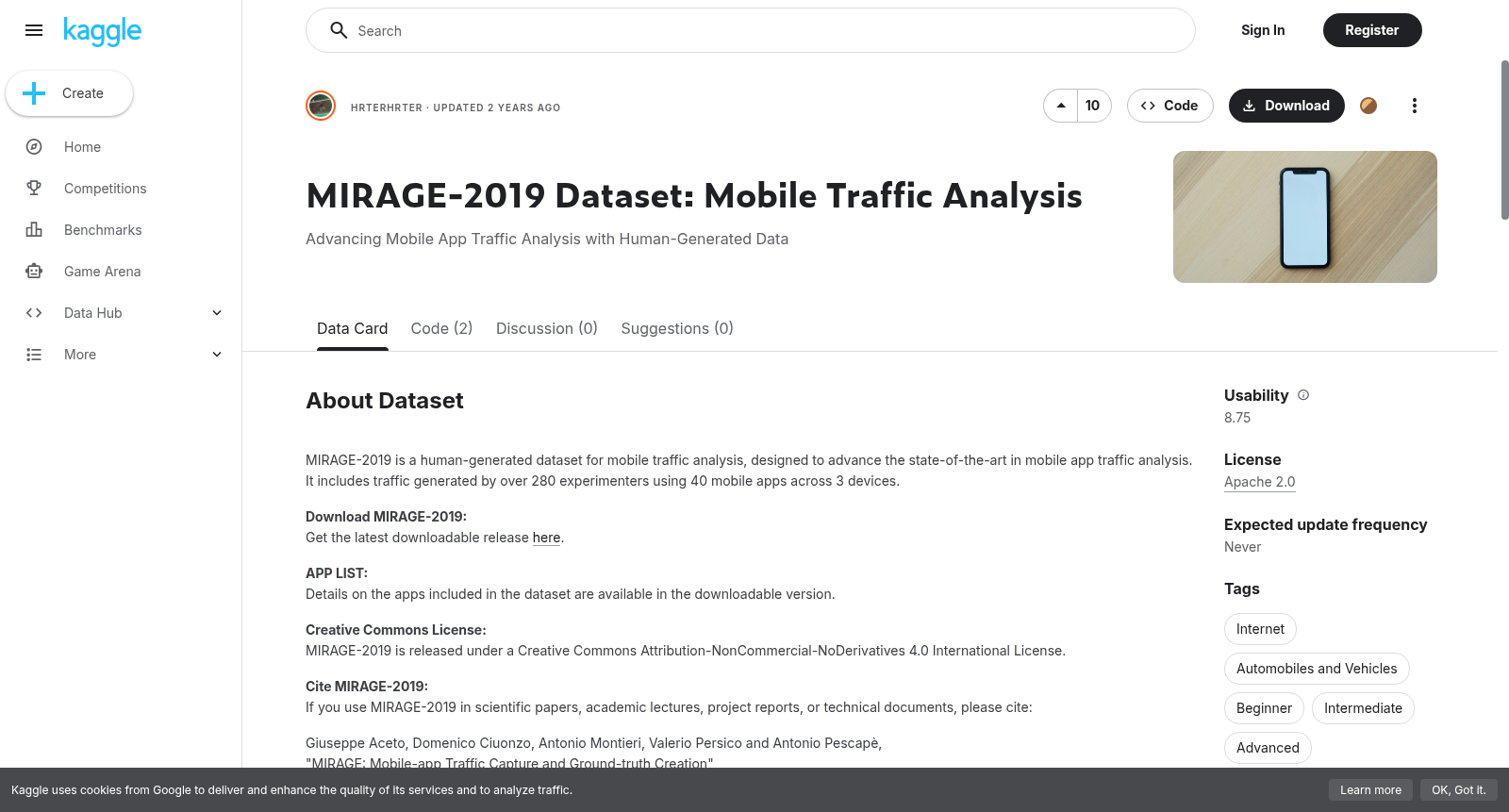Open Game Arena in the sidebar
This screenshot has height=812, width=1509.
coord(103,272)
